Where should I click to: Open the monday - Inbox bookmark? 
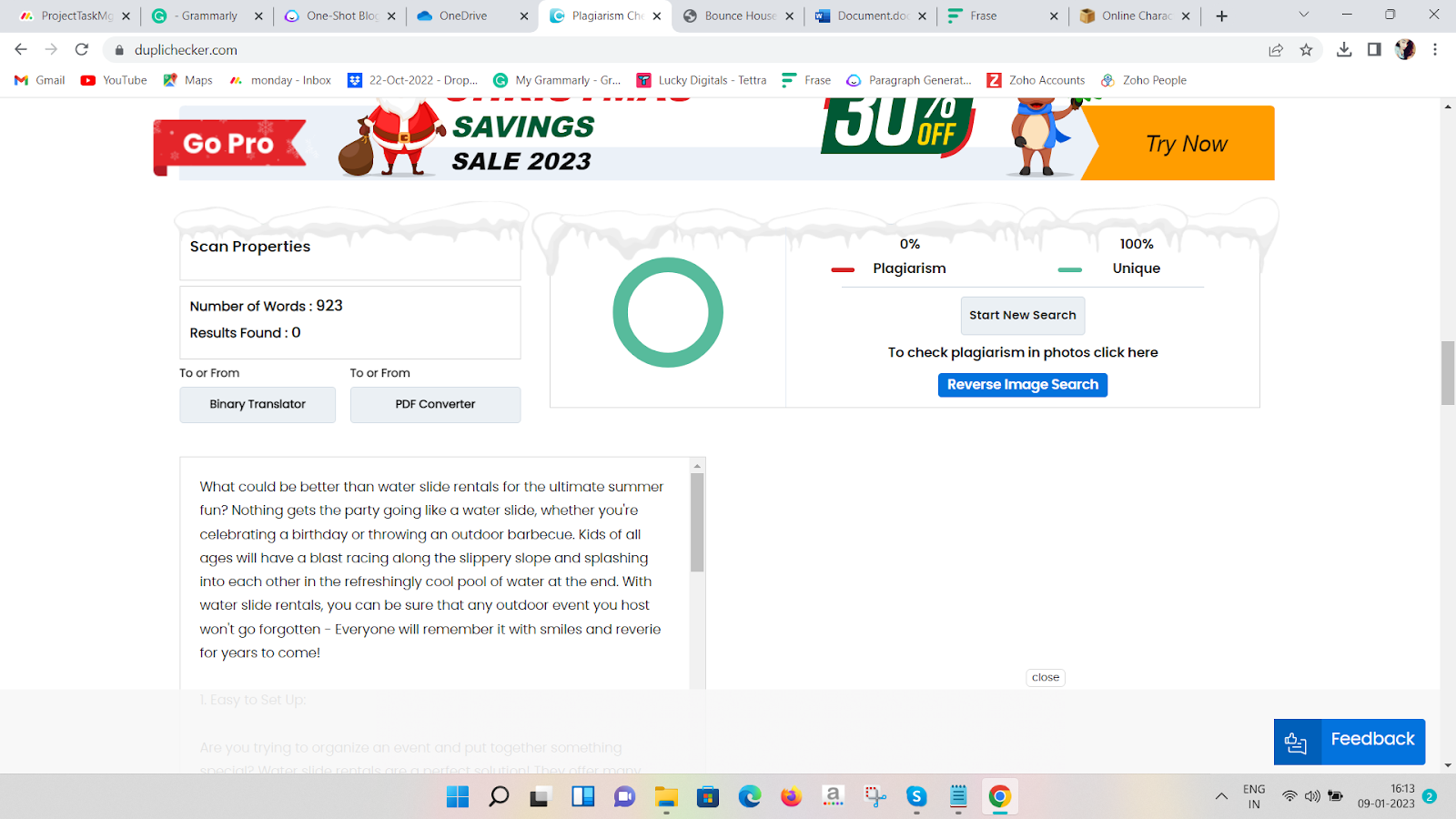(x=280, y=80)
